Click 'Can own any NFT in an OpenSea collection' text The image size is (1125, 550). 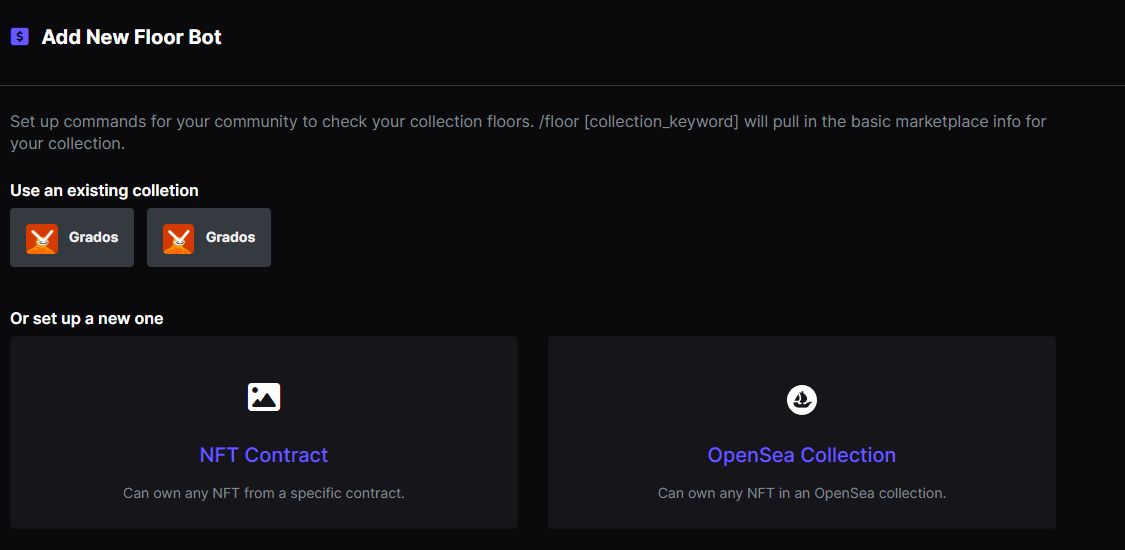coord(802,493)
